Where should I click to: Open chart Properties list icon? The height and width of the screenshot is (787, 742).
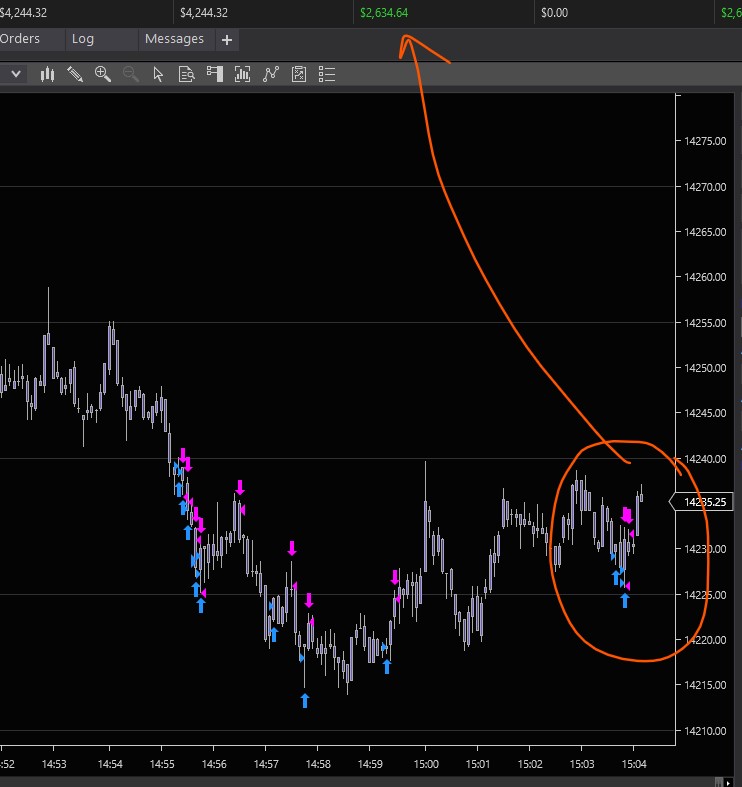point(327,74)
